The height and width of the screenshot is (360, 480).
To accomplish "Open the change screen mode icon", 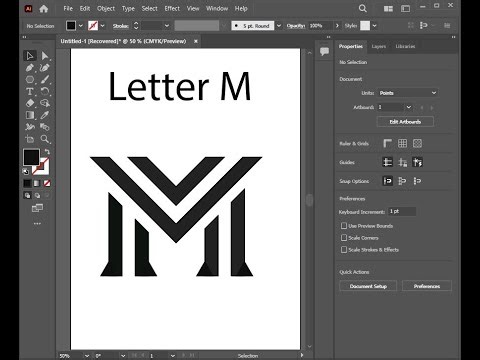I will point(37,208).
